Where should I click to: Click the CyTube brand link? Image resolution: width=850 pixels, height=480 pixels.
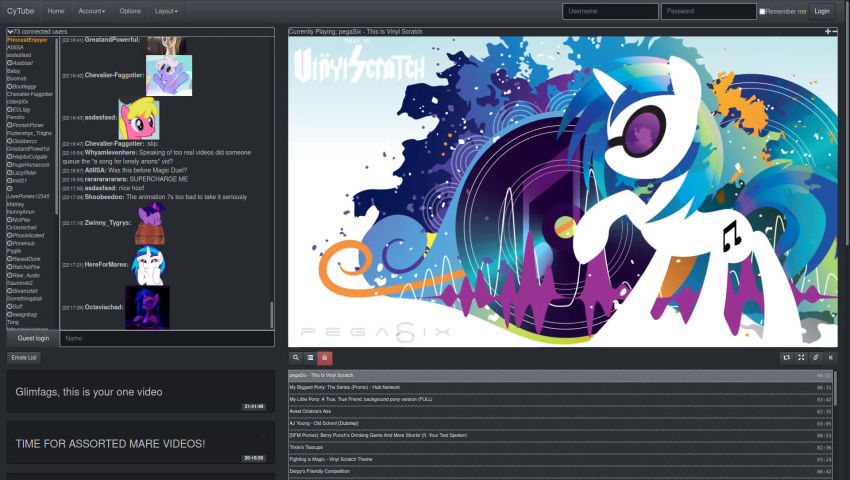coord(21,11)
